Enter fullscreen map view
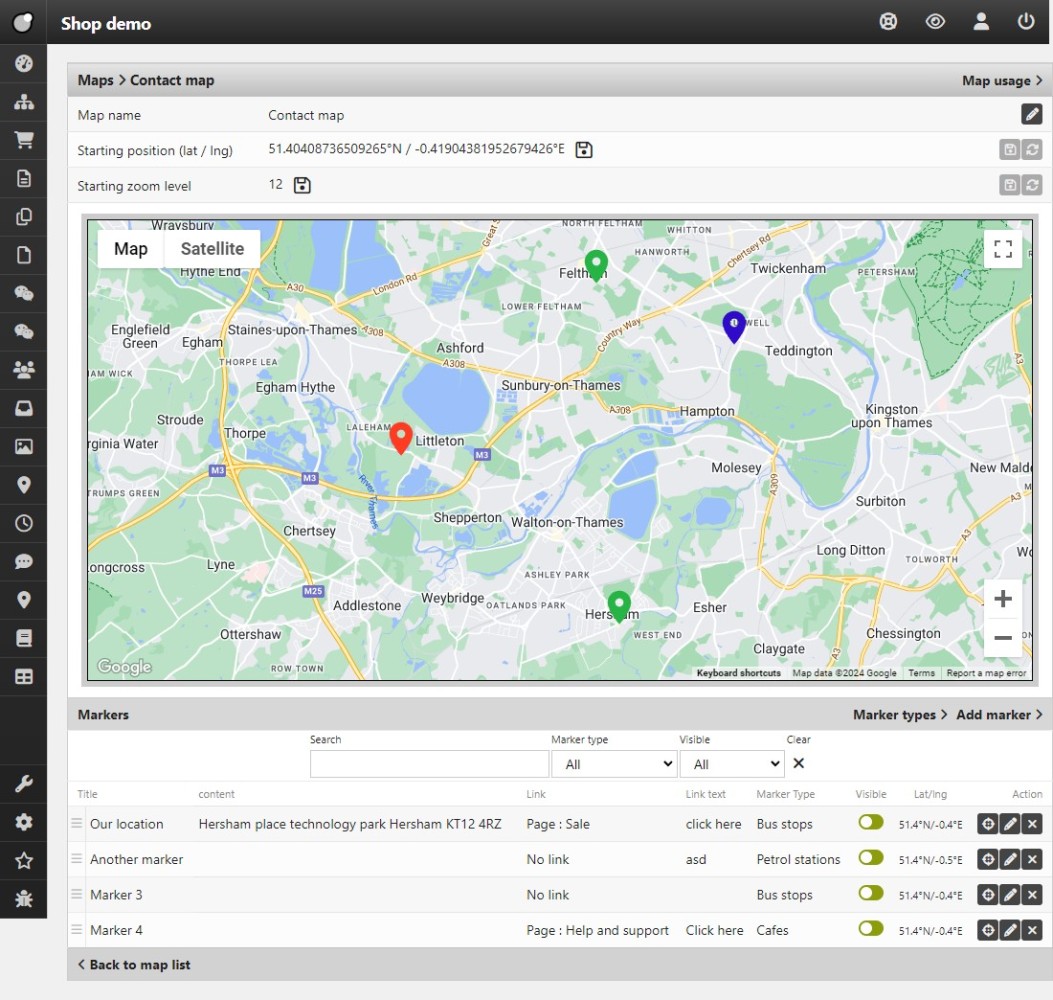 [1003, 249]
